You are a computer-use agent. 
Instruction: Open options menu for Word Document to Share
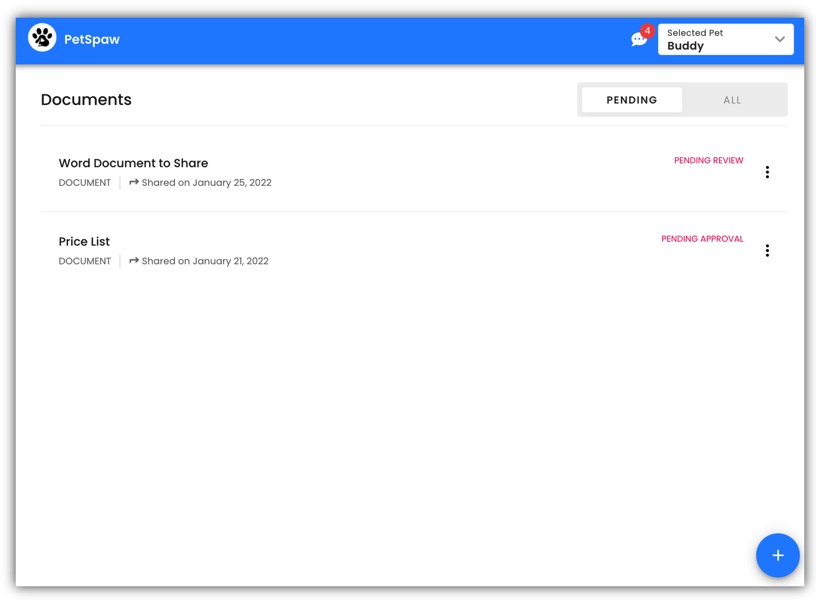[x=767, y=172]
